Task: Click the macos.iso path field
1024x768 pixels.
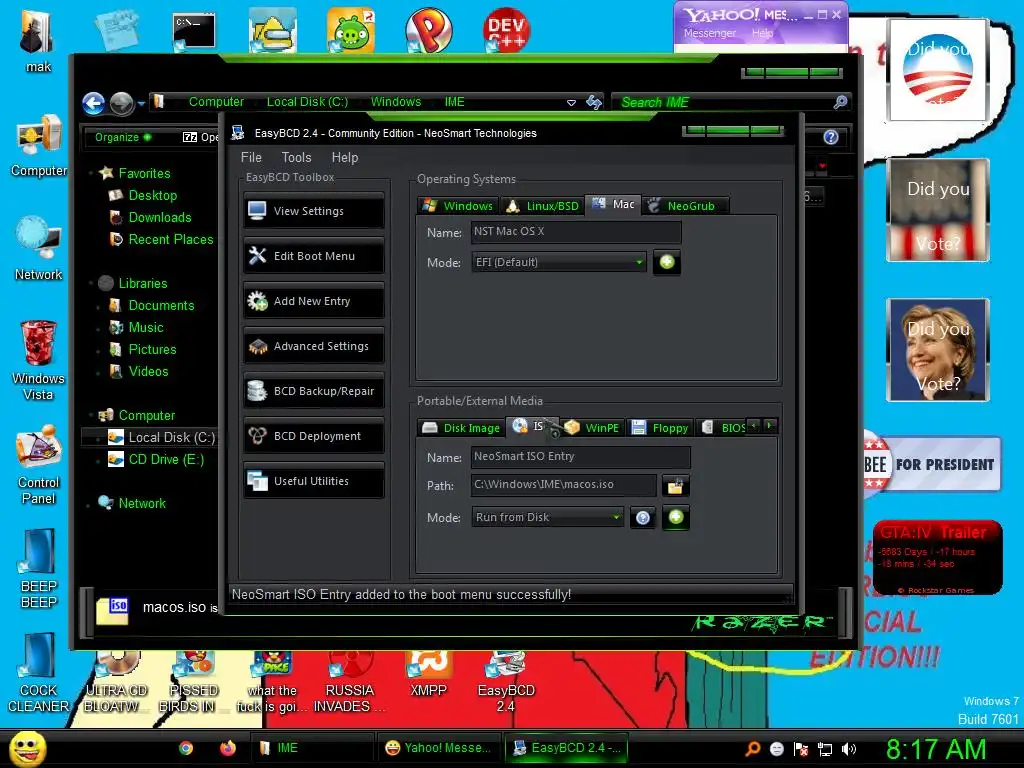Action: (564, 485)
